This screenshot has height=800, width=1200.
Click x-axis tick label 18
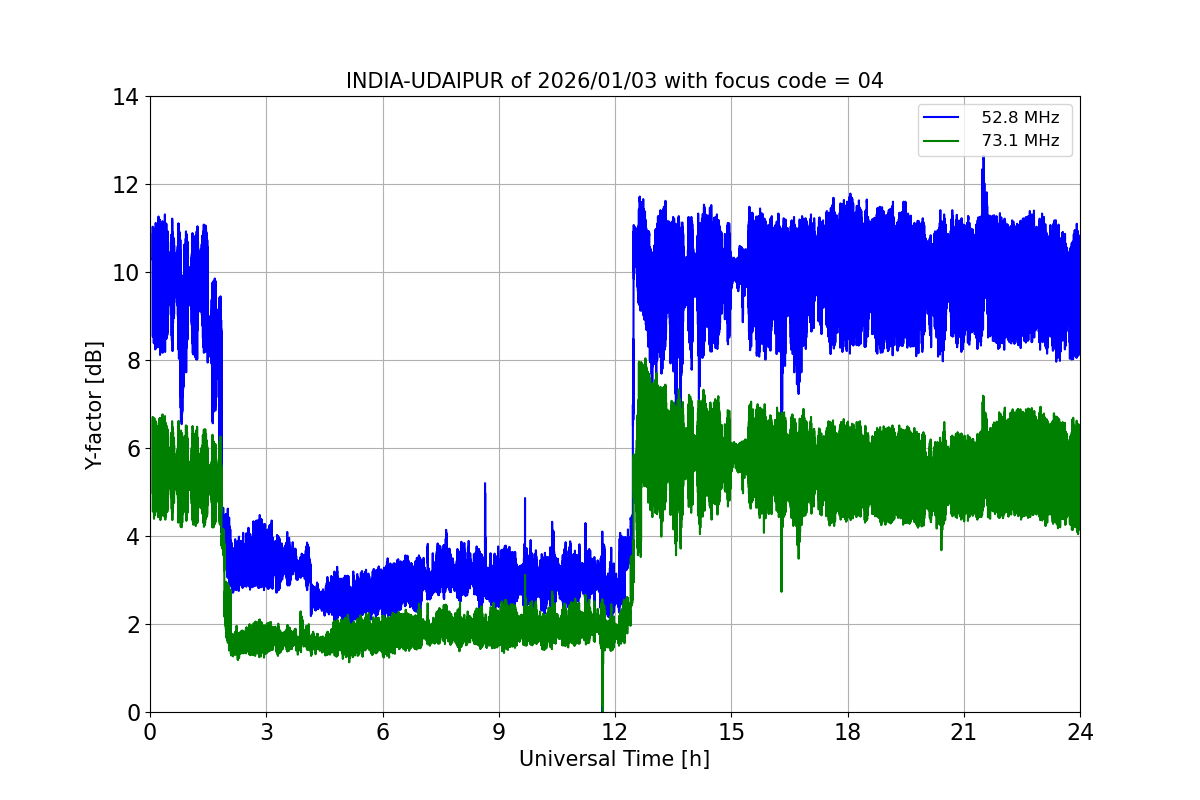pyautogui.click(x=847, y=732)
